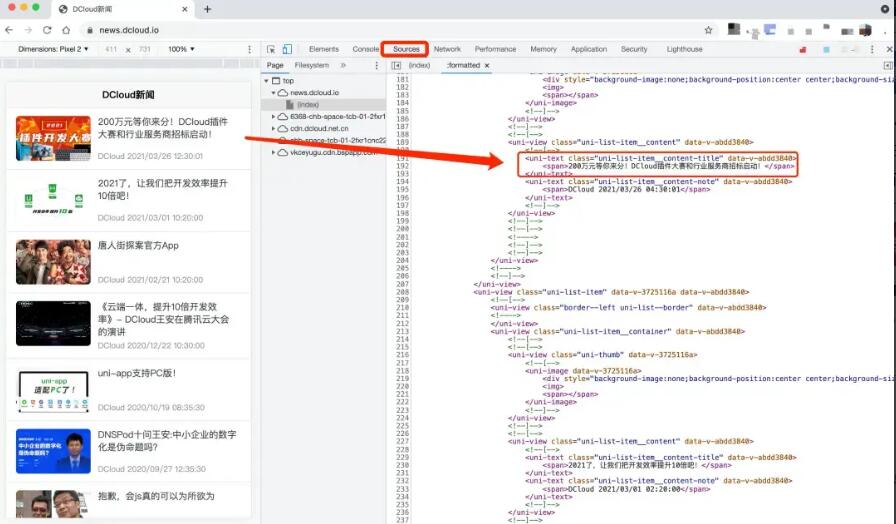896x524 pixels.
Task: Close the :formatted file tab
Action: coord(487,65)
